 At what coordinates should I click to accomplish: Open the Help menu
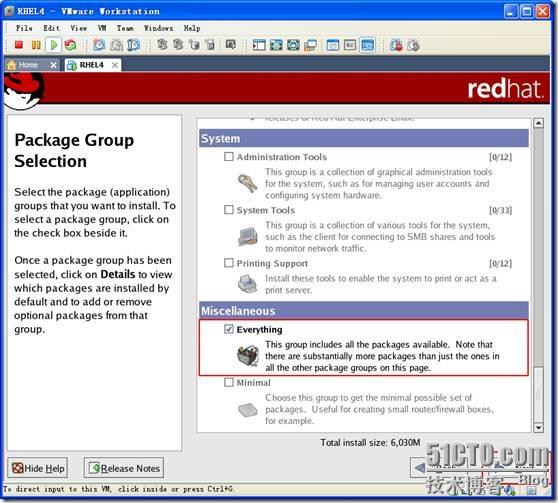click(x=192, y=28)
